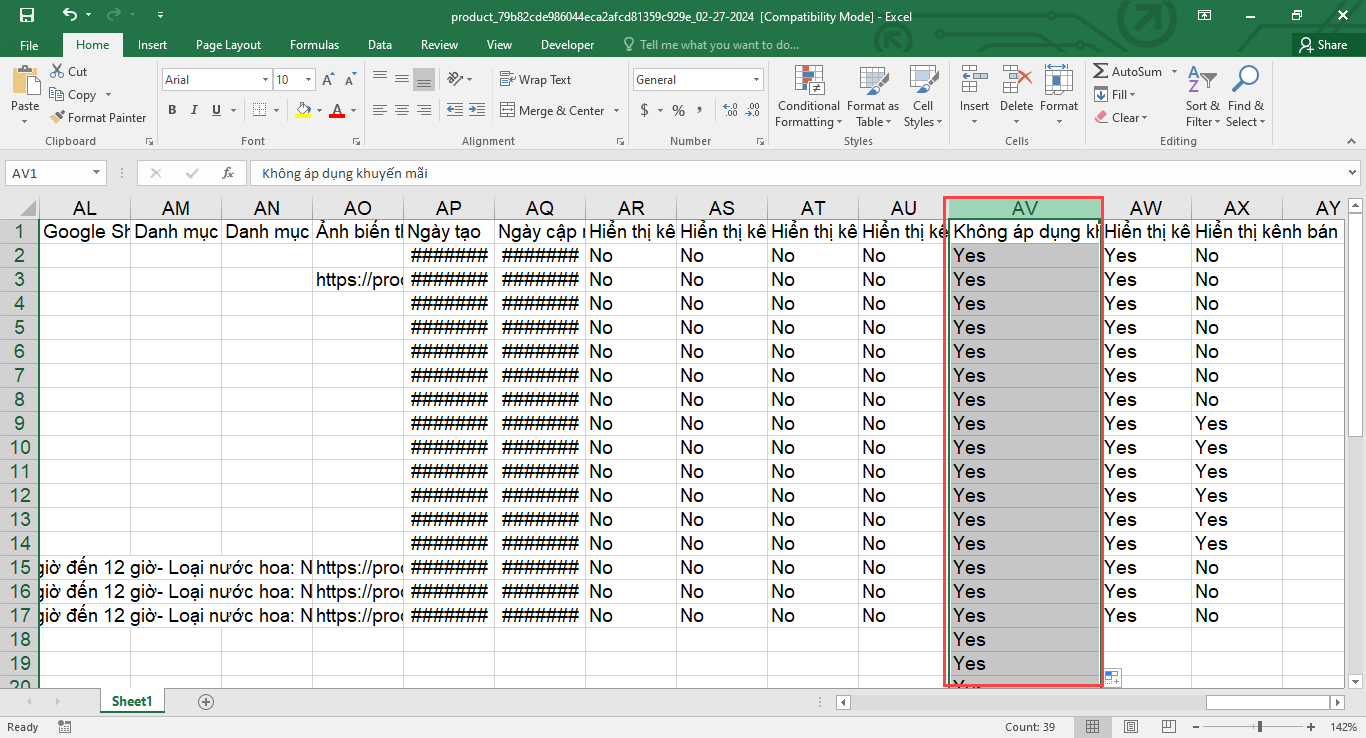Click the Merge & Center icon
Image resolution: width=1366 pixels, height=738 pixels.
tap(507, 111)
